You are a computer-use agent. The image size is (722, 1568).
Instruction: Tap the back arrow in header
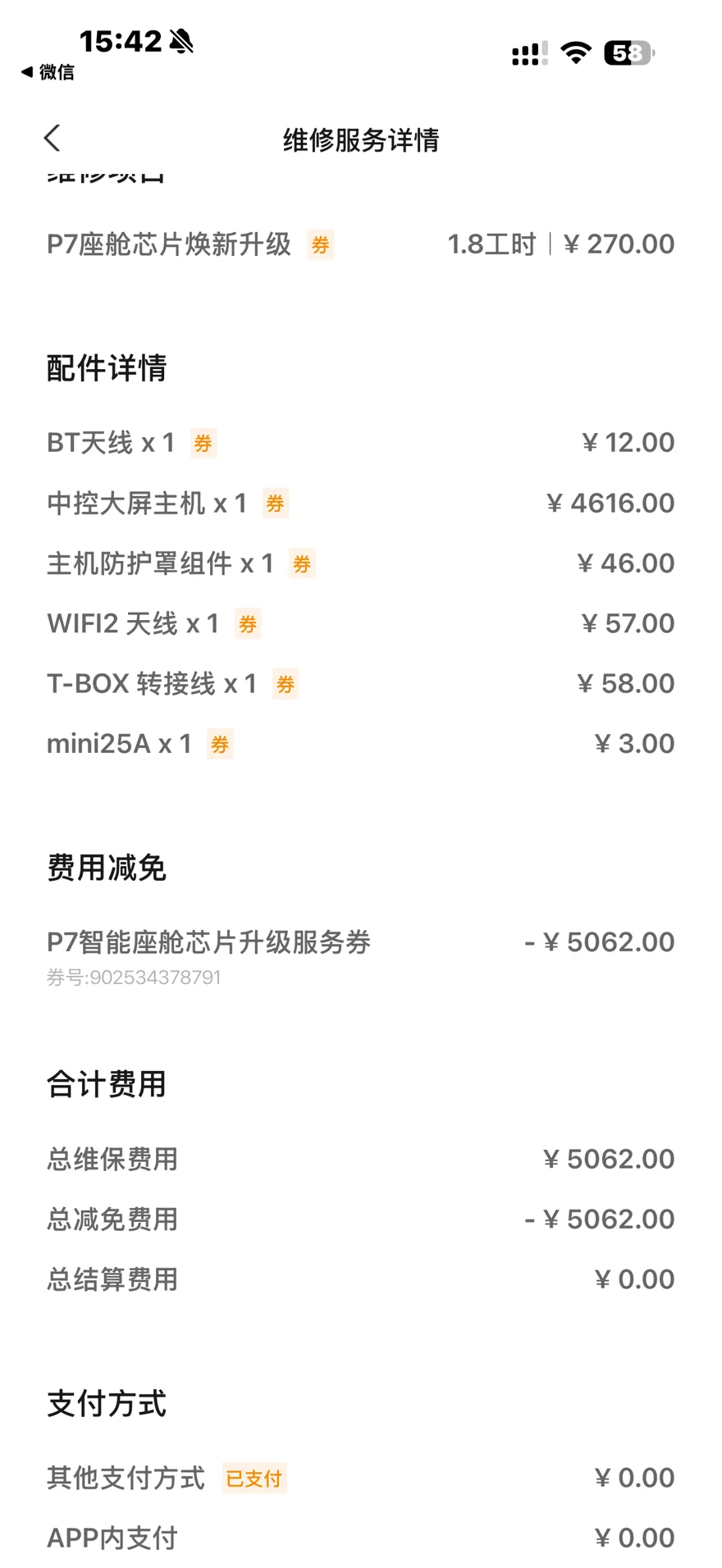point(53,139)
